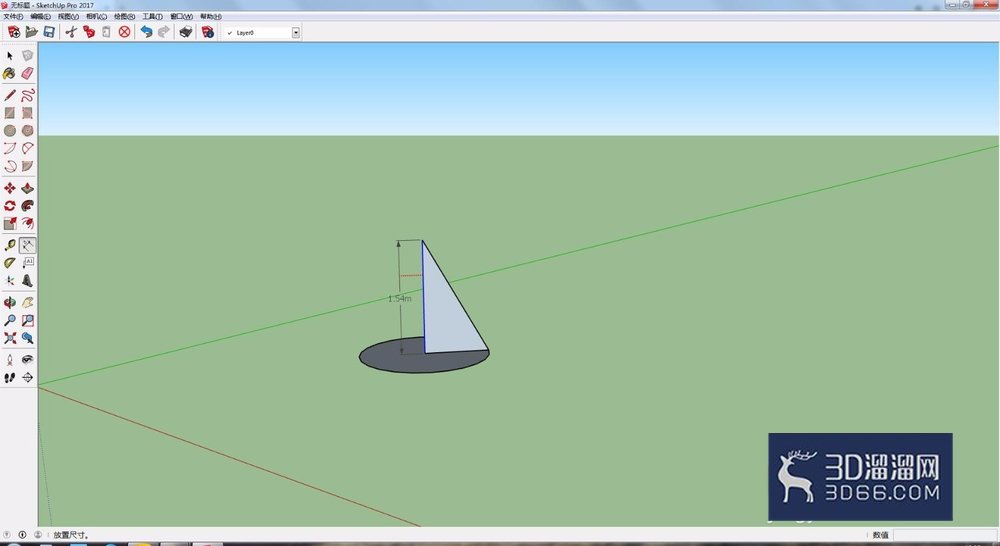Click the grey Redo arrow icon
The width and height of the screenshot is (1000, 546).
pos(164,32)
